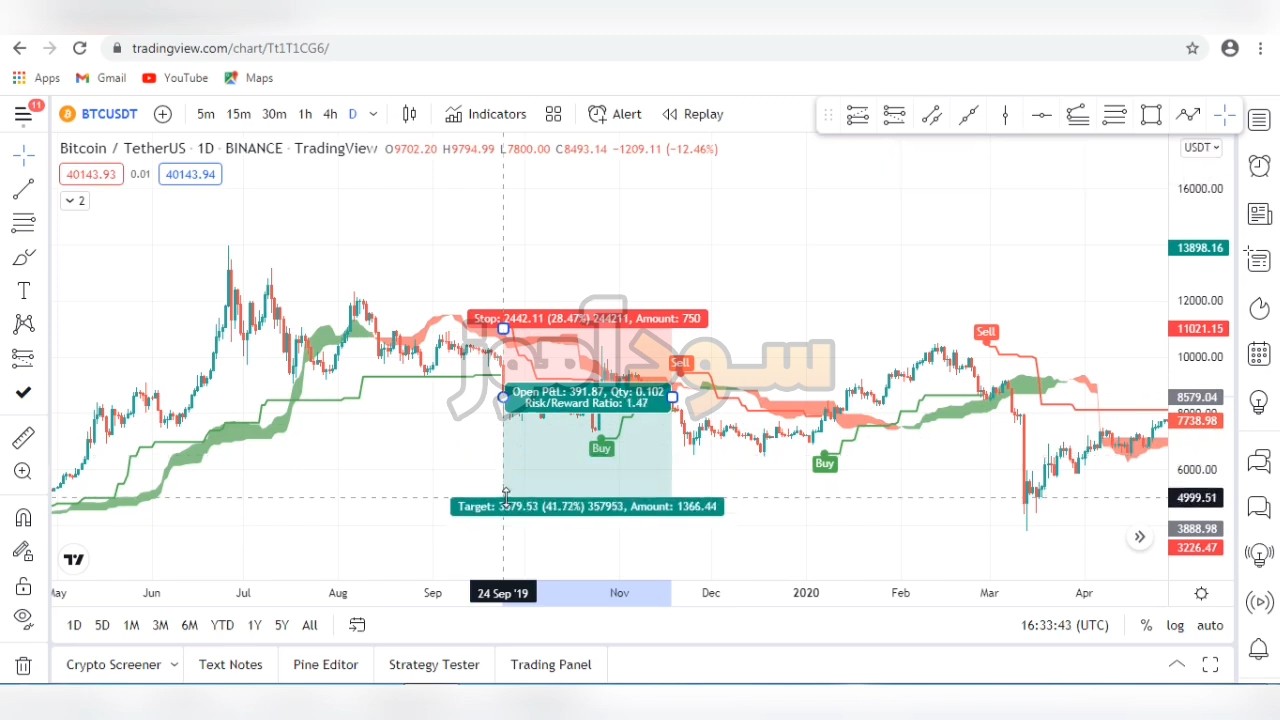Set range to 3M
This screenshot has height=720, width=1280.
click(160, 625)
